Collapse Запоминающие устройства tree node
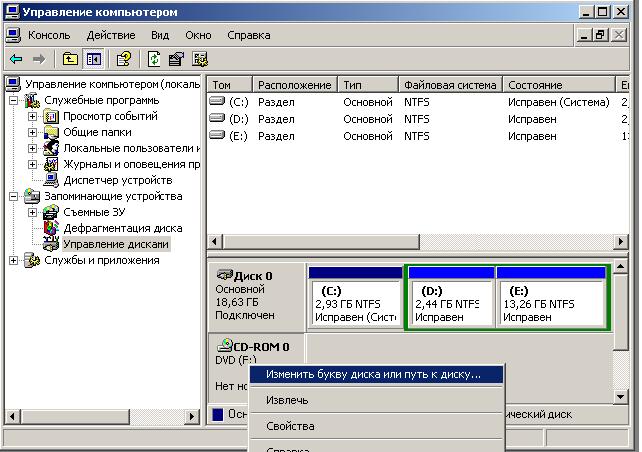The height and width of the screenshot is (452, 642). pyautogui.click(x=14, y=197)
